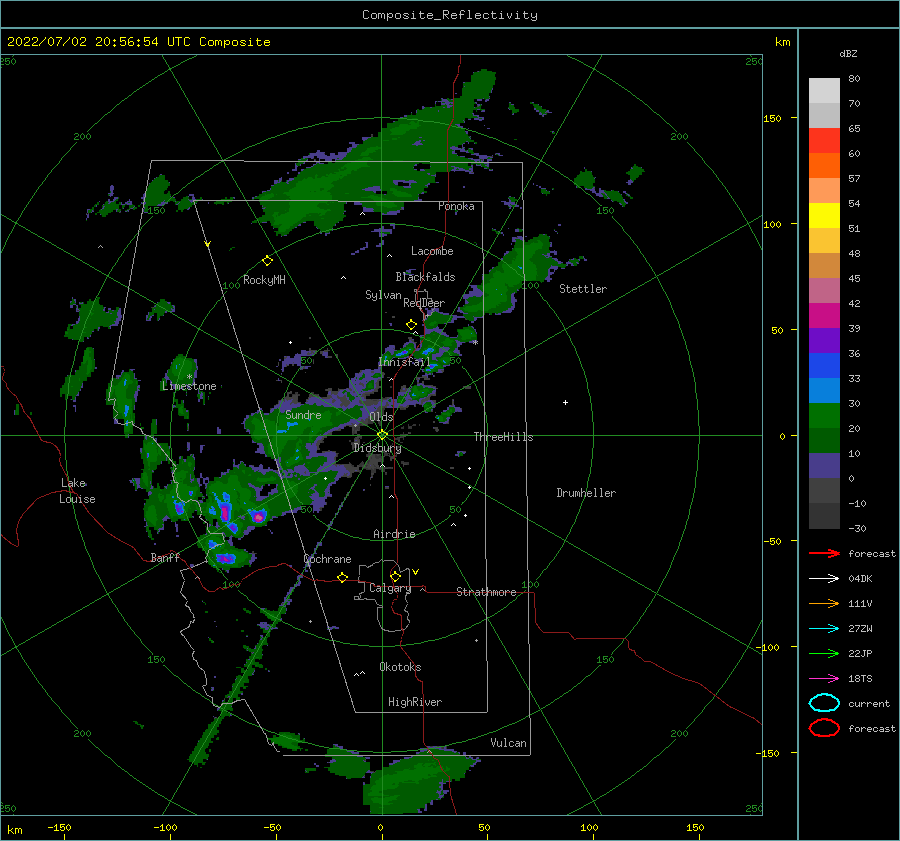The image size is (900, 841).
Task: Click the Calgary city label
Action: coord(390,588)
